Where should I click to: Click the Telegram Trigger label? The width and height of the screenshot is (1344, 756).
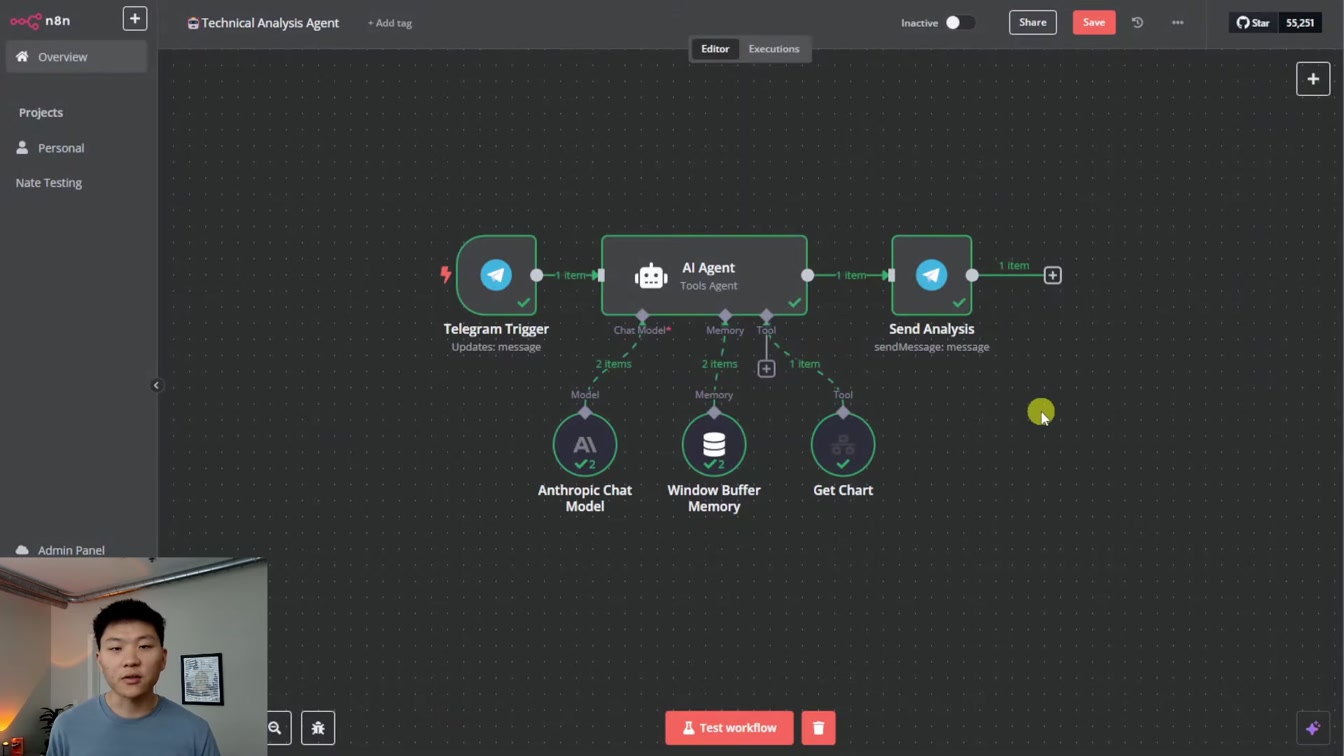[x=496, y=329]
